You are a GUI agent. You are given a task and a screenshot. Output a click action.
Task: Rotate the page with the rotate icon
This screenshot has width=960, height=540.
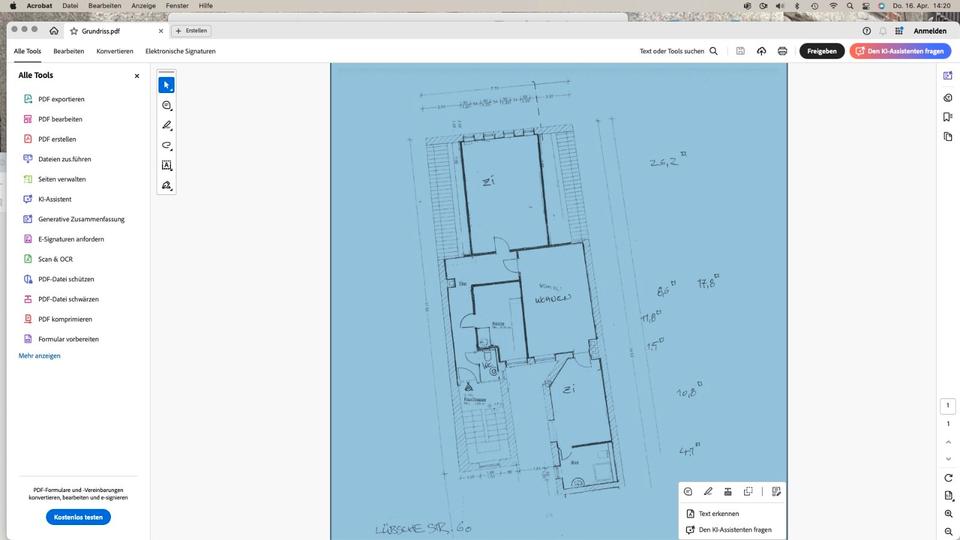(948, 476)
